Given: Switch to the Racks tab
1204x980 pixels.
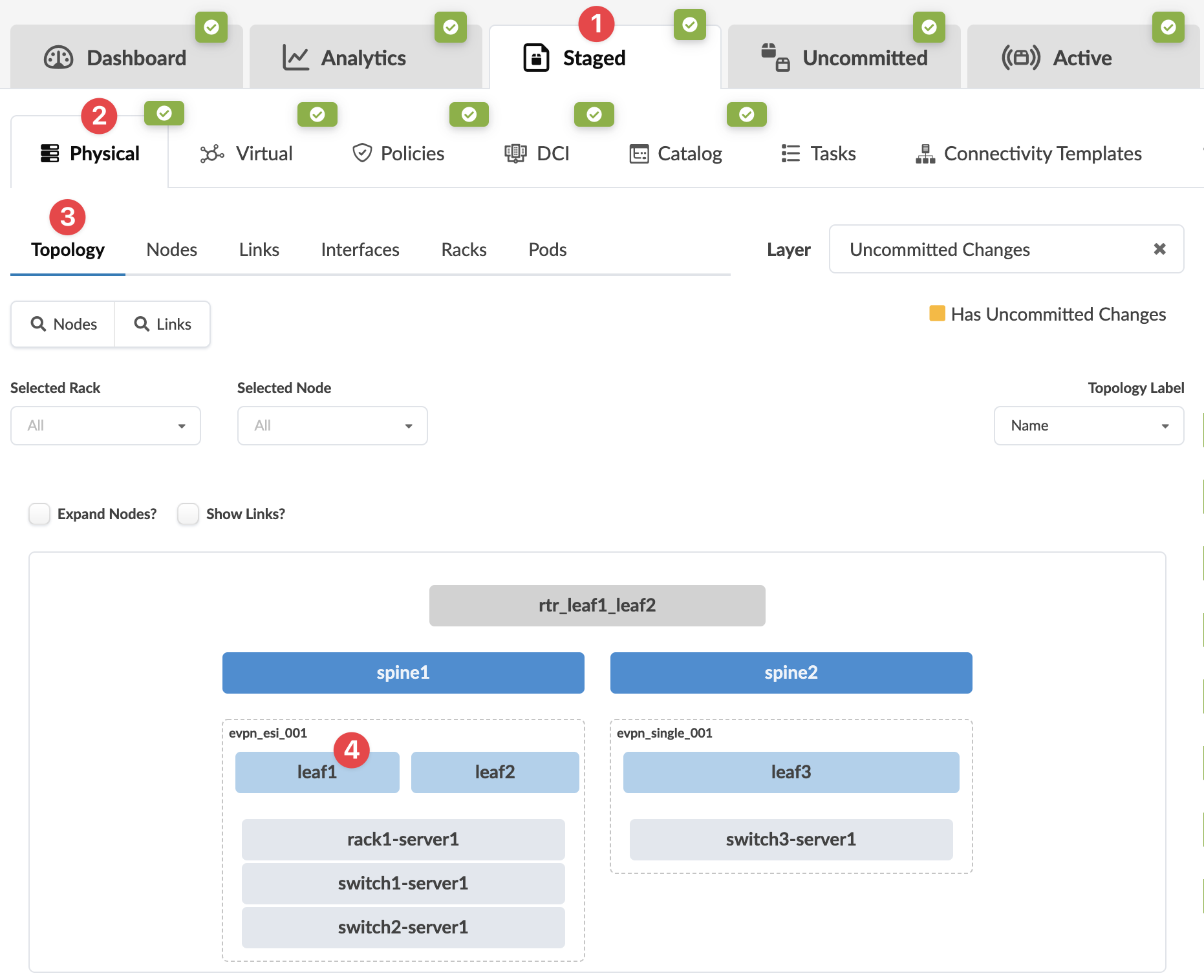Looking at the screenshot, I should pyautogui.click(x=464, y=250).
